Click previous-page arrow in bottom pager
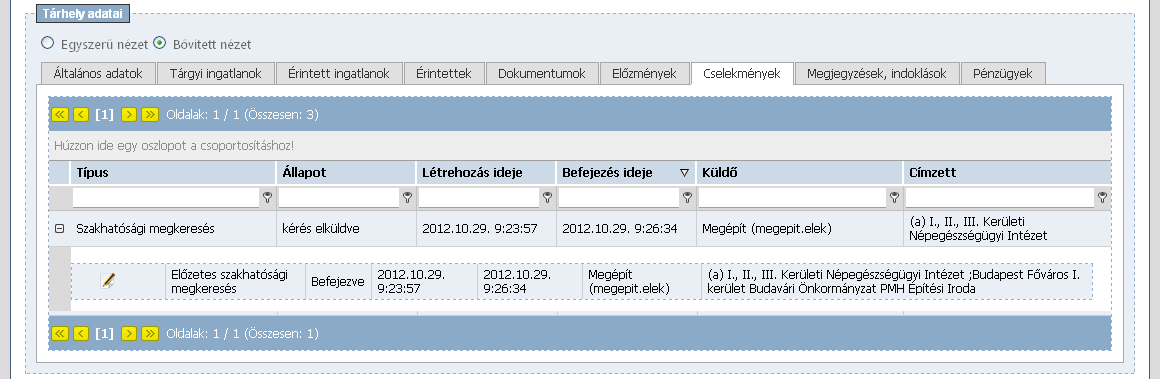1160x379 pixels. 81,334
